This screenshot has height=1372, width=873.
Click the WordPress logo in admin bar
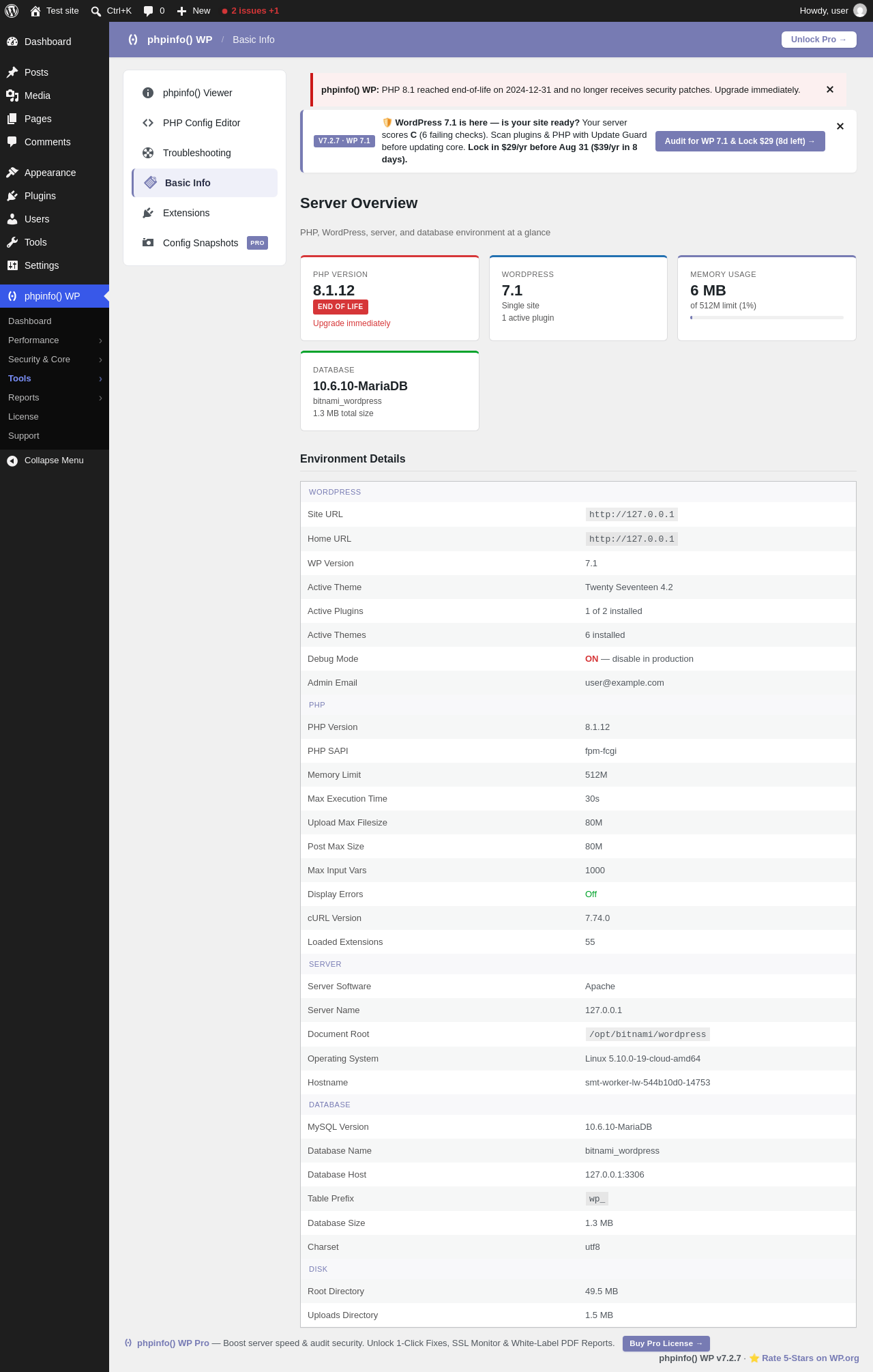(12, 11)
